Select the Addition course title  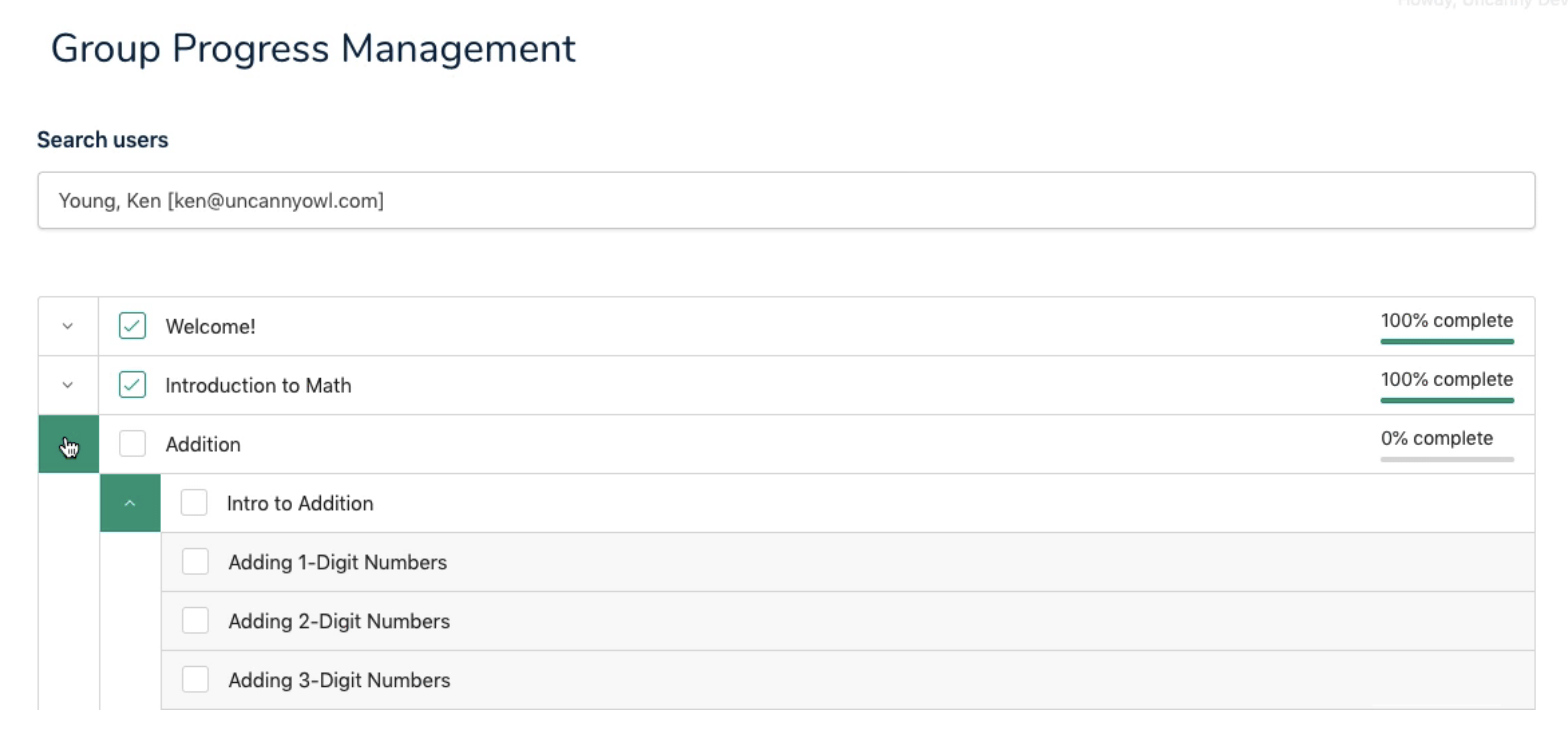(x=203, y=445)
